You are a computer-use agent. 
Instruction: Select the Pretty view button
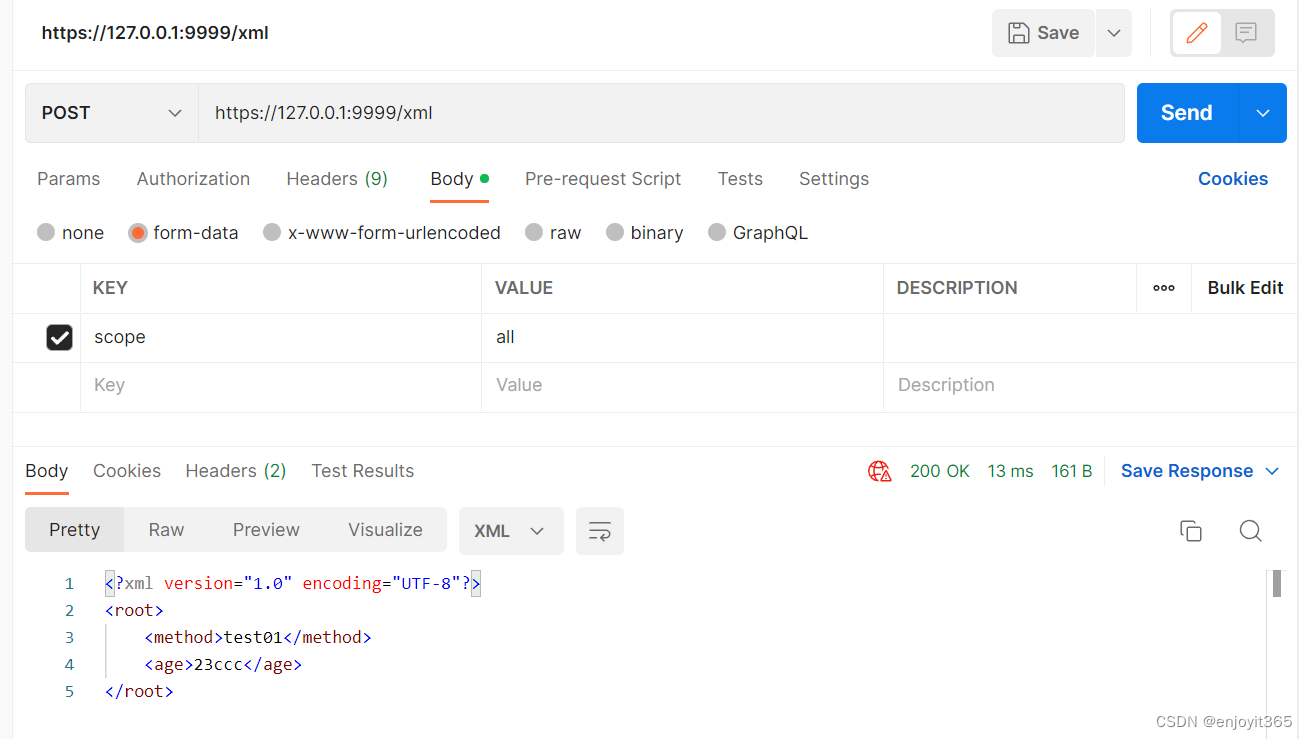pos(75,530)
